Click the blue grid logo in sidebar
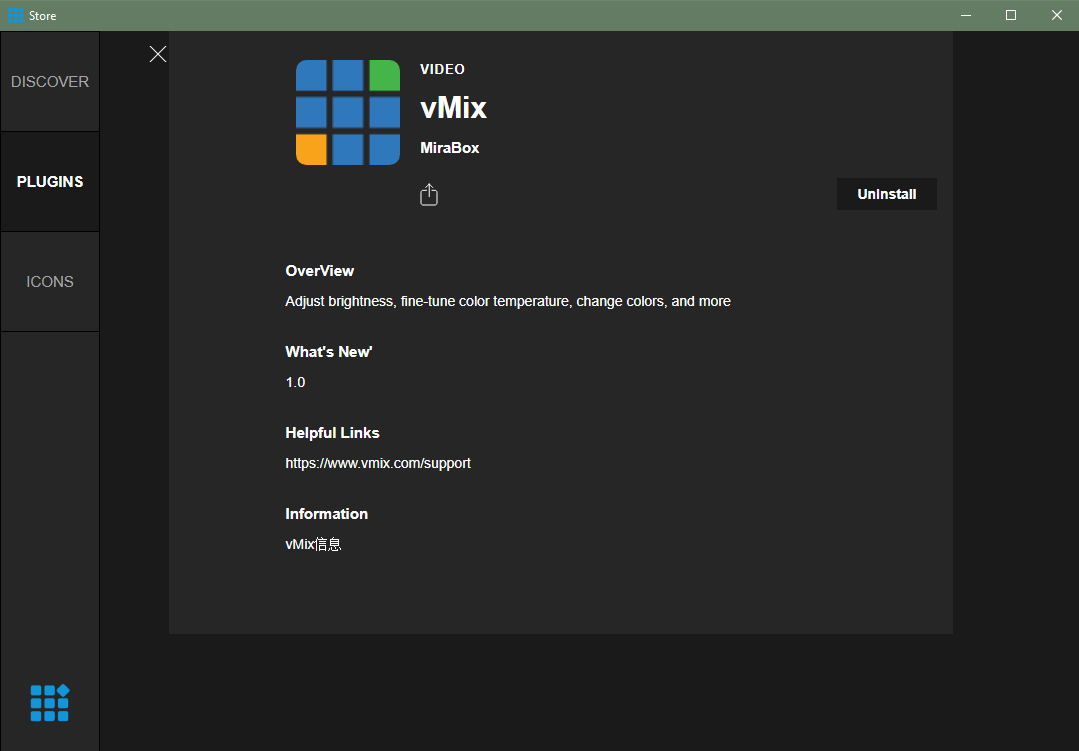The height and width of the screenshot is (751, 1079). tap(50, 703)
